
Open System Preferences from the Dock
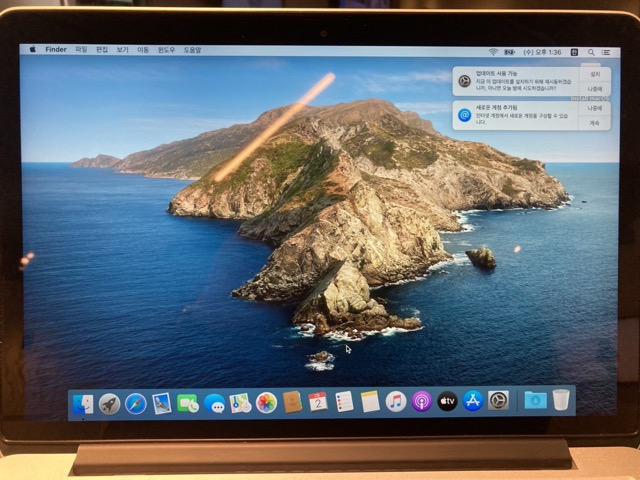point(498,401)
